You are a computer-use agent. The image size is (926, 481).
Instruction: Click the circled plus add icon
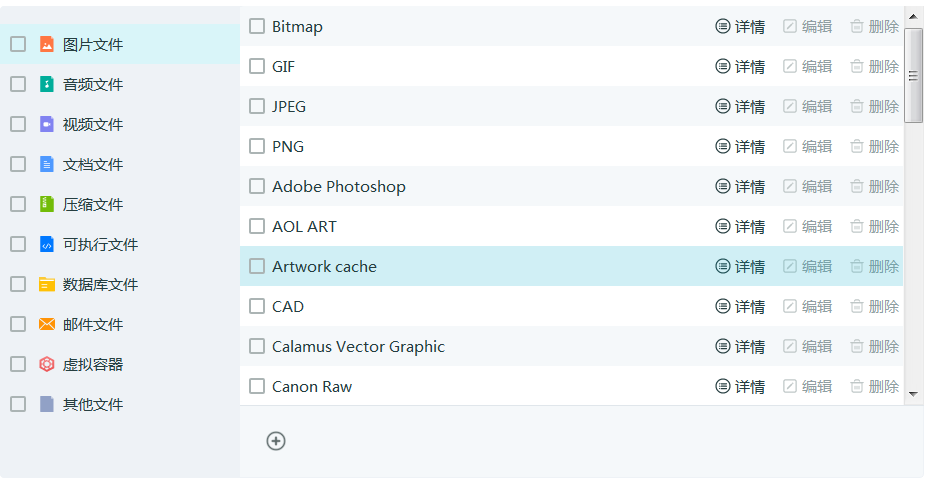[276, 441]
